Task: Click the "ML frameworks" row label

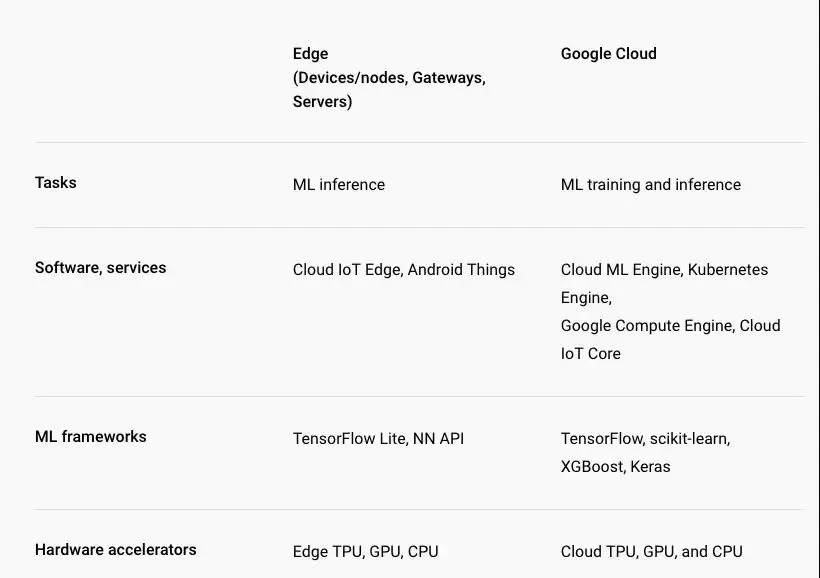Action: coord(90,437)
